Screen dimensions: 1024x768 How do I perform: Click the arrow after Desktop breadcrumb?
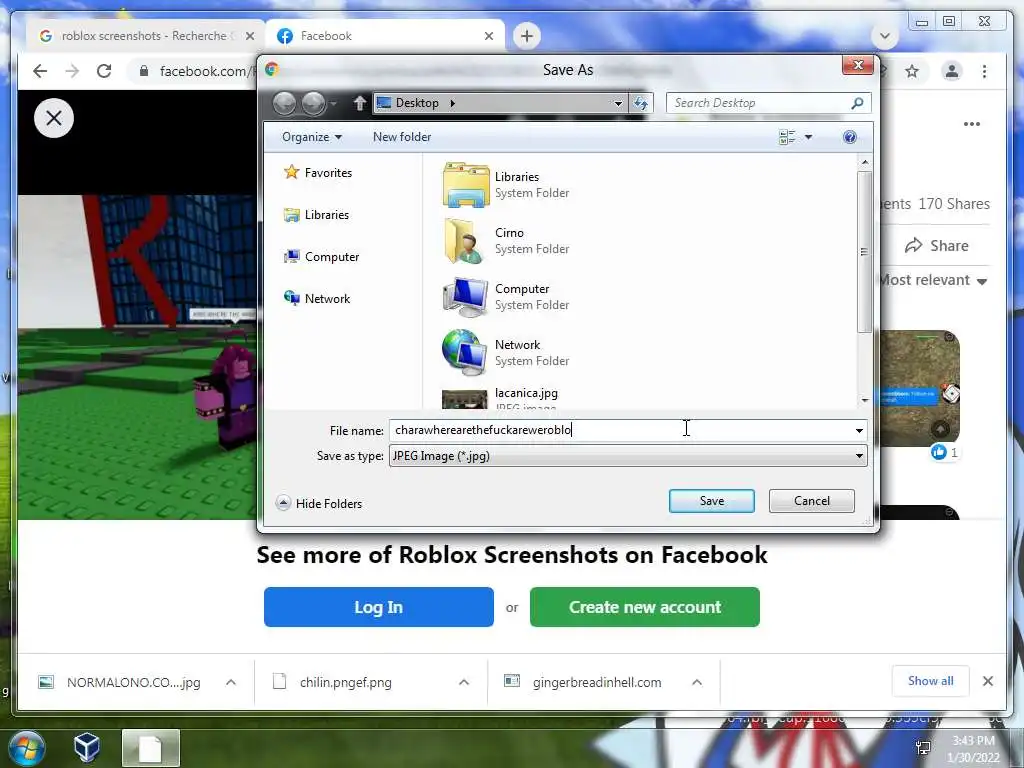452,103
